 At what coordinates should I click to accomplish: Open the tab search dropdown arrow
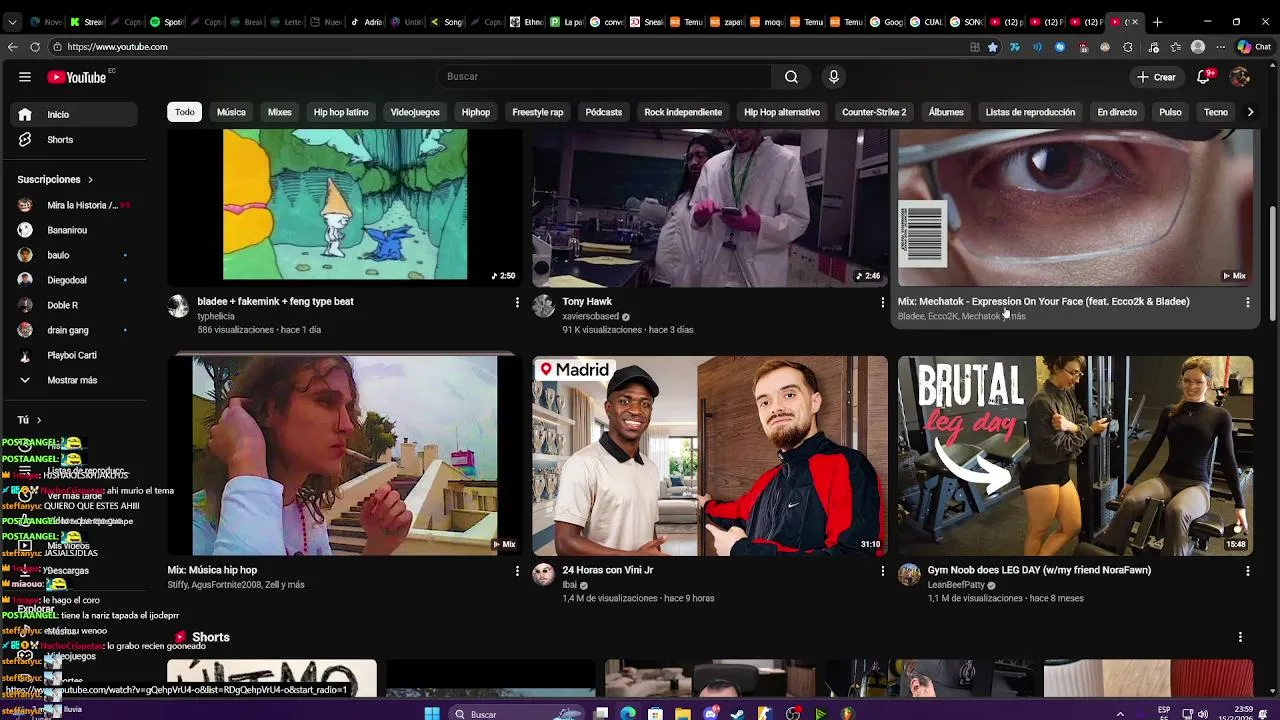(x=12, y=22)
